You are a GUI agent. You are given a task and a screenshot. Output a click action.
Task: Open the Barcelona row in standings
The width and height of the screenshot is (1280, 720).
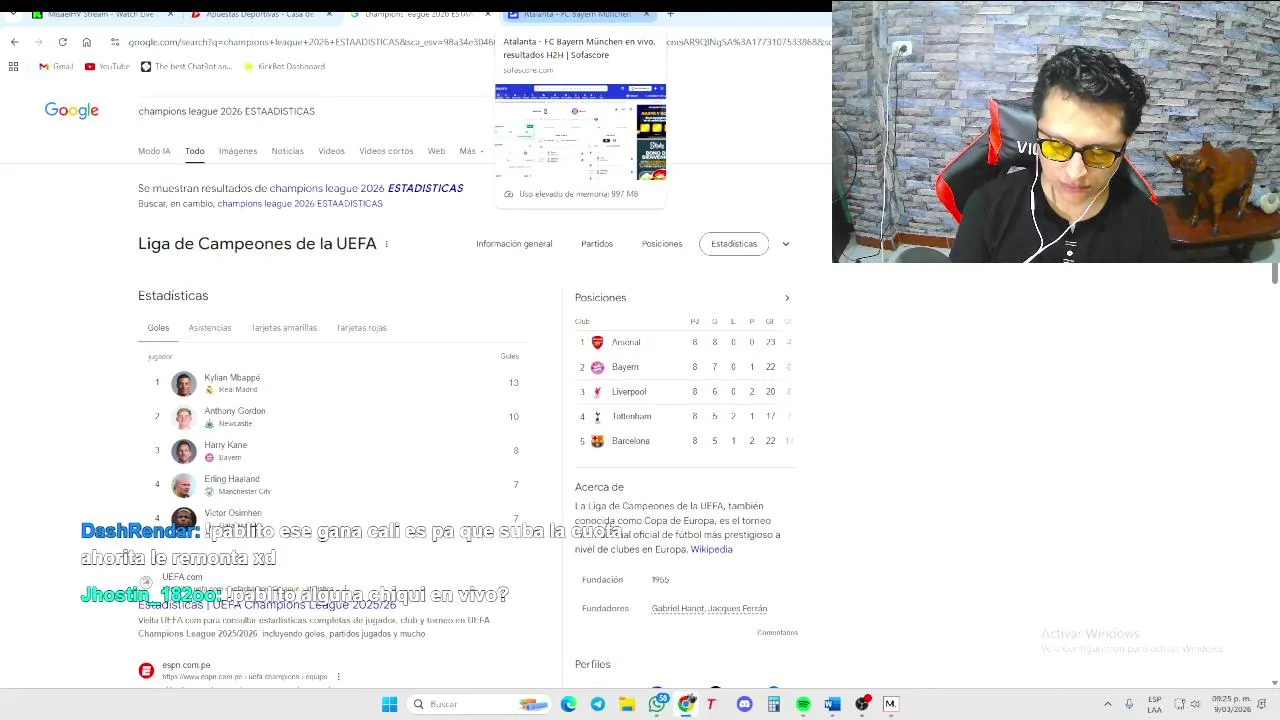(x=686, y=441)
